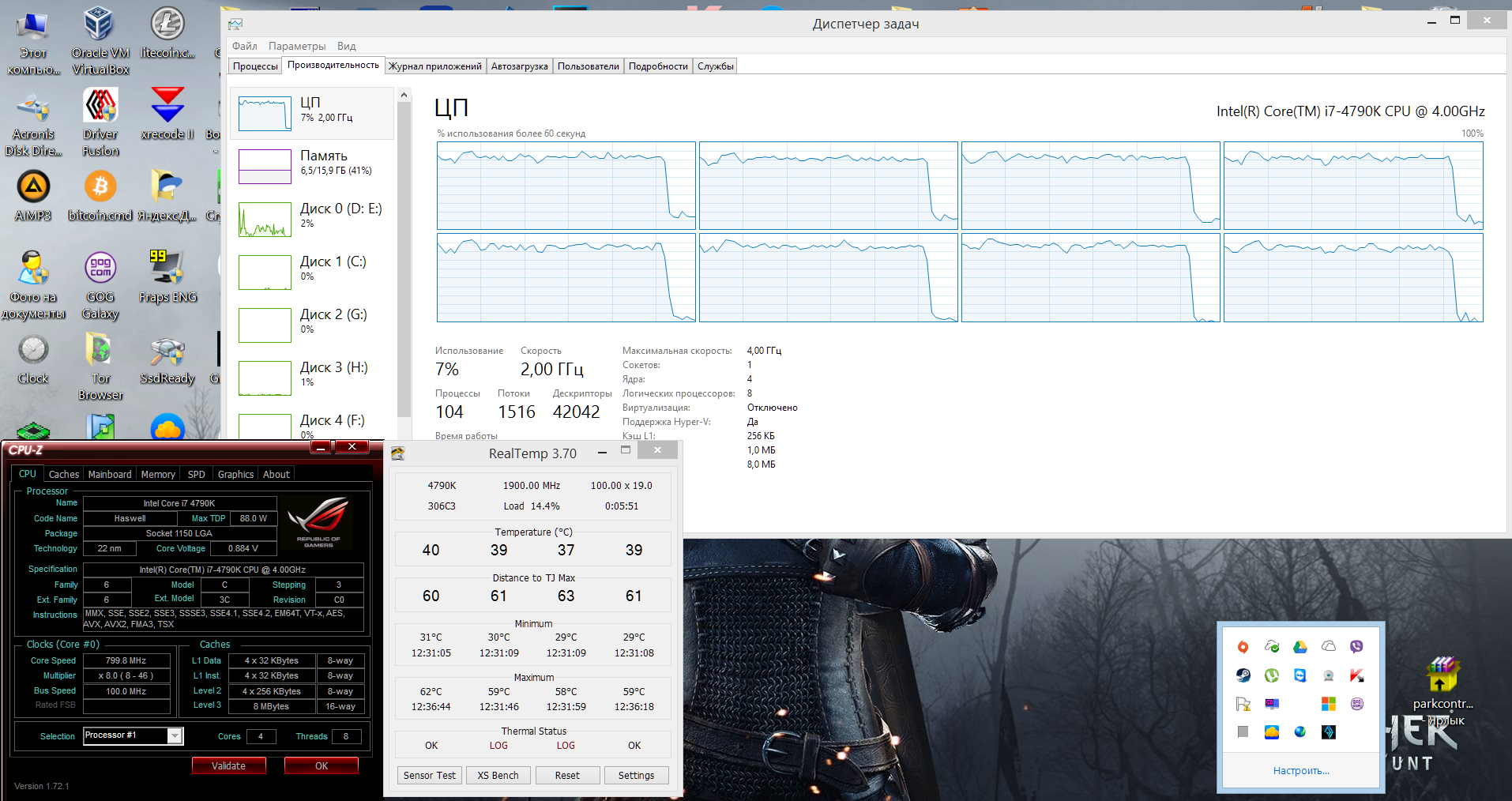
Task: Open Steam from the tray popup
Action: click(x=1243, y=675)
